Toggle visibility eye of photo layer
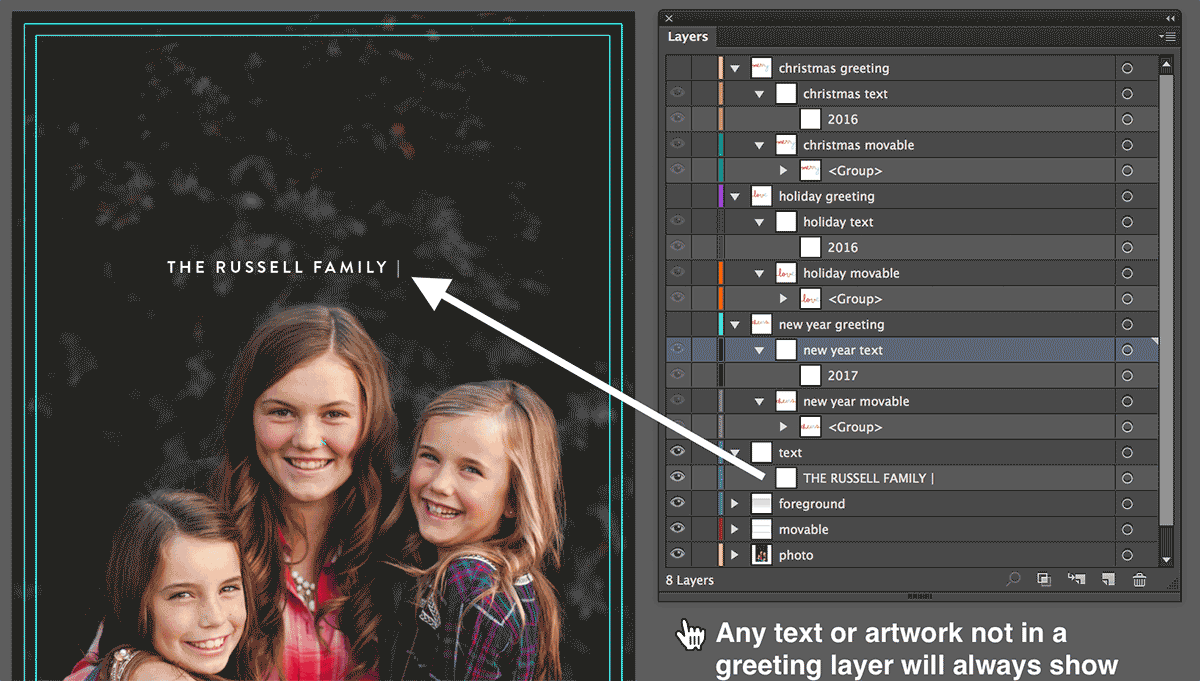1200x681 pixels. [678, 555]
